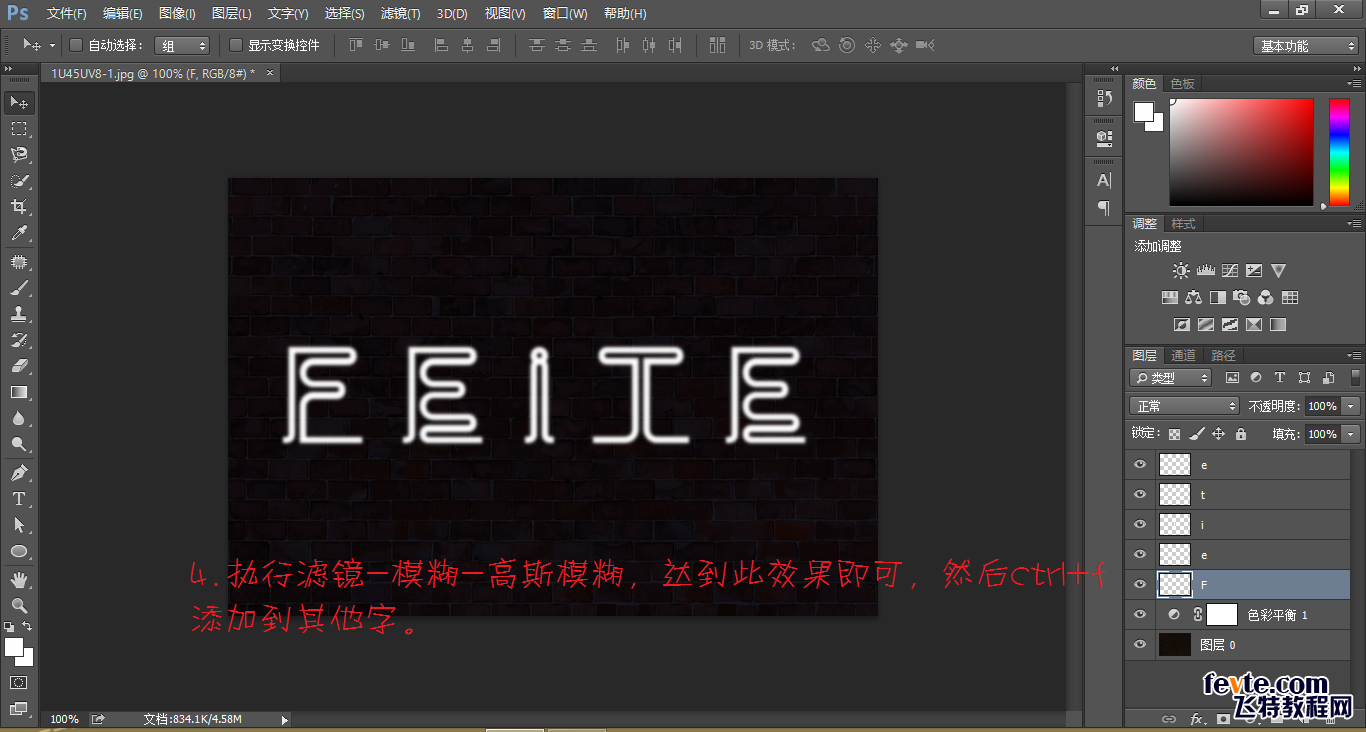This screenshot has height=732, width=1366.
Task: Open the 基本功能 workspace dropdown
Action: 1307,46
